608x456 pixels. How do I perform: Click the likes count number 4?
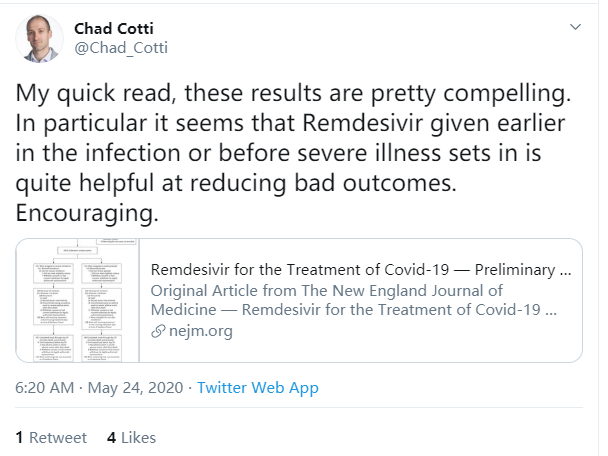click(111, 437)
